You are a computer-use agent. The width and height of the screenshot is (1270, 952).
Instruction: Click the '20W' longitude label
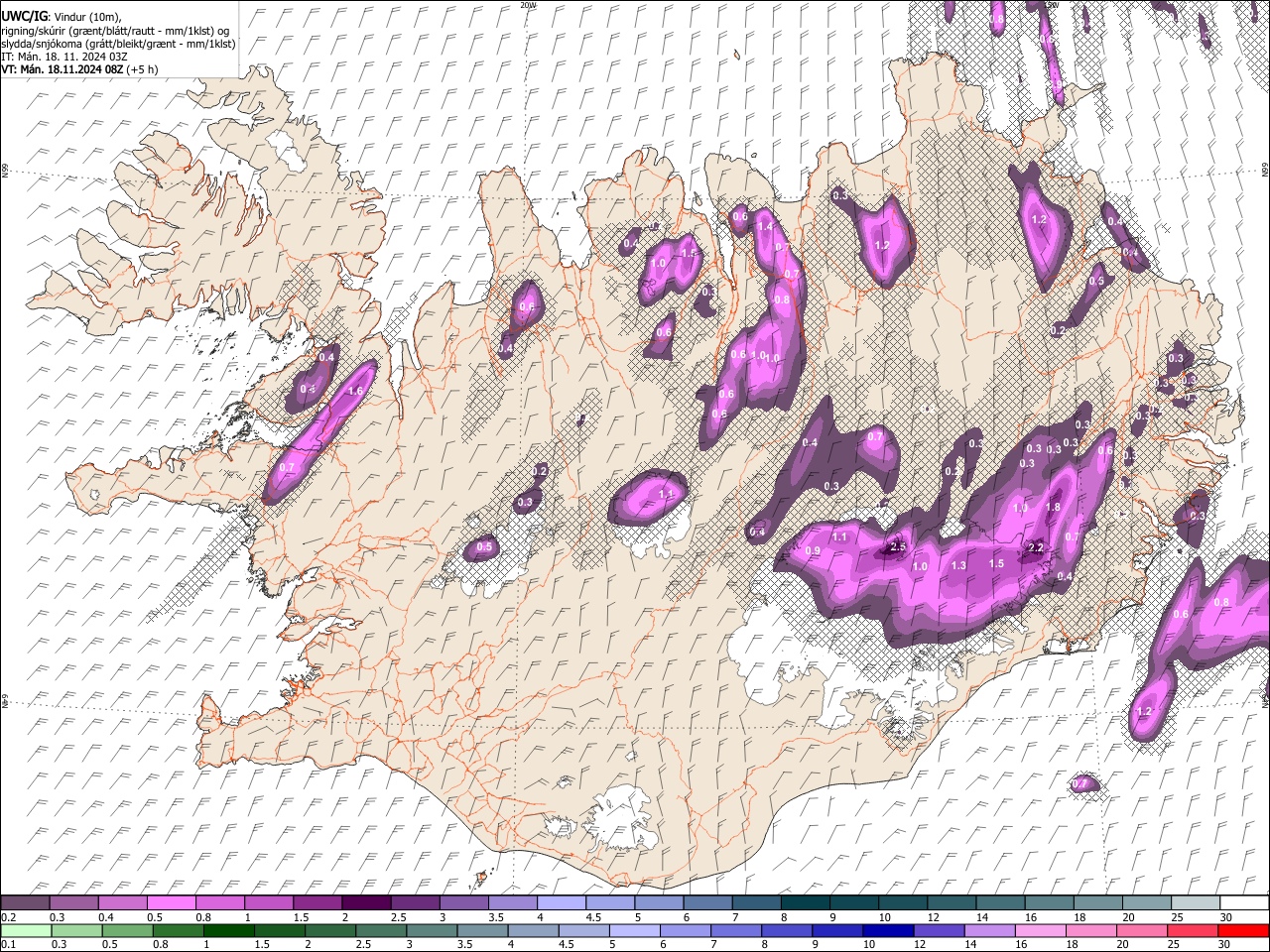point(528,5)
